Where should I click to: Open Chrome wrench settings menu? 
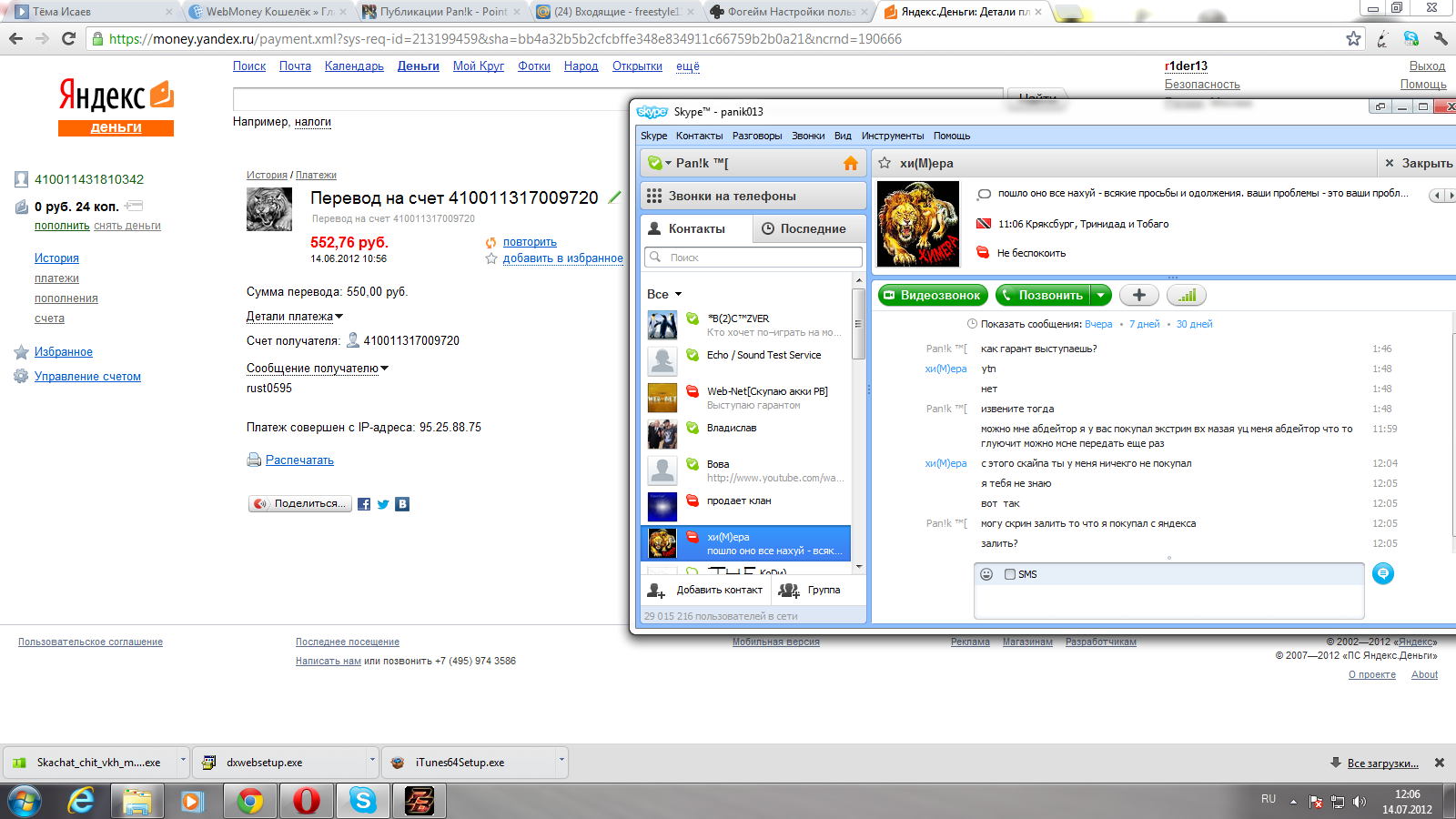[1441, 38]
